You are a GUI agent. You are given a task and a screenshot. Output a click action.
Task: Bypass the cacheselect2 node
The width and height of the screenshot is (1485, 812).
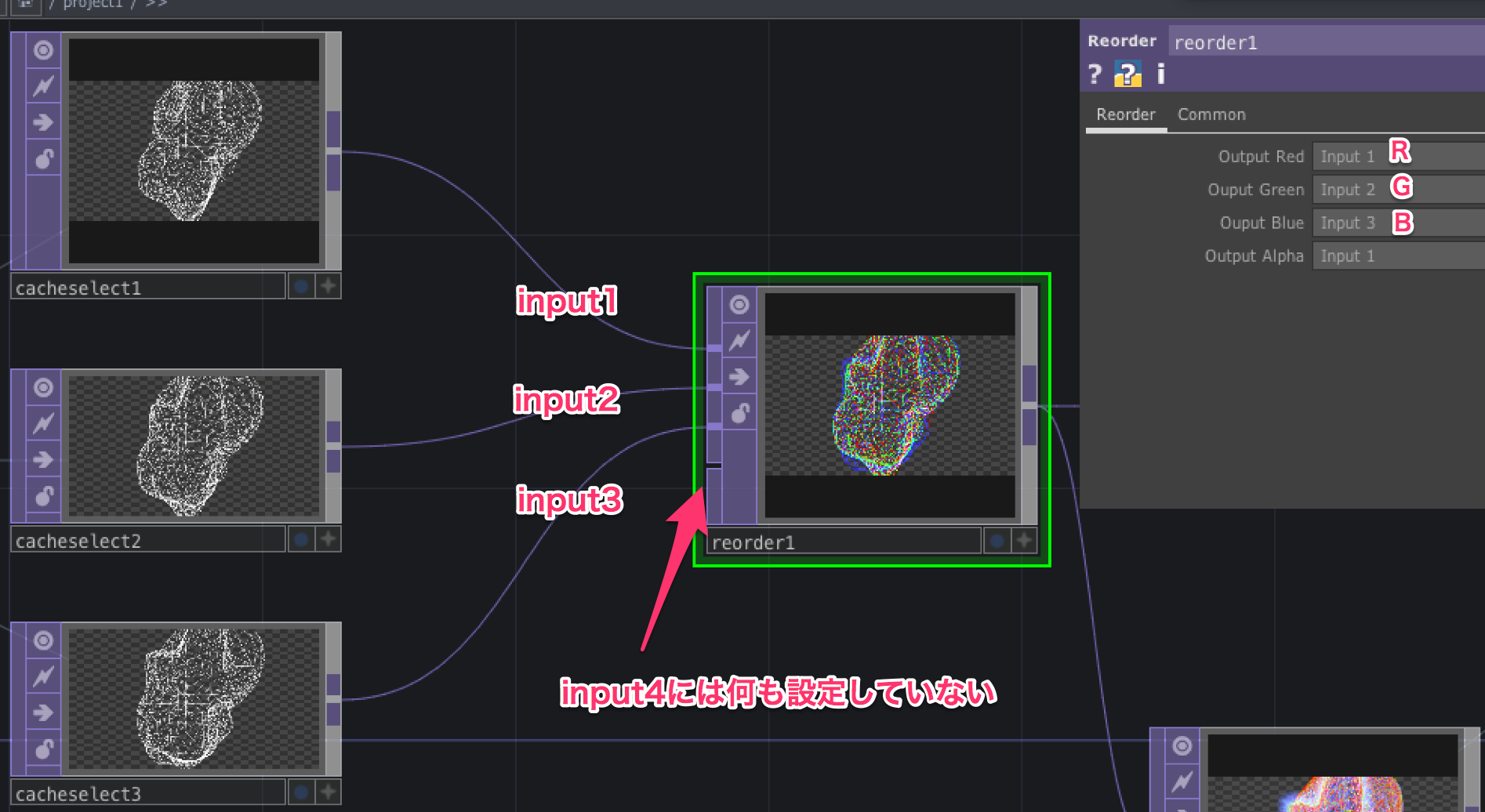pyautogui.click(x=44, y=459)
